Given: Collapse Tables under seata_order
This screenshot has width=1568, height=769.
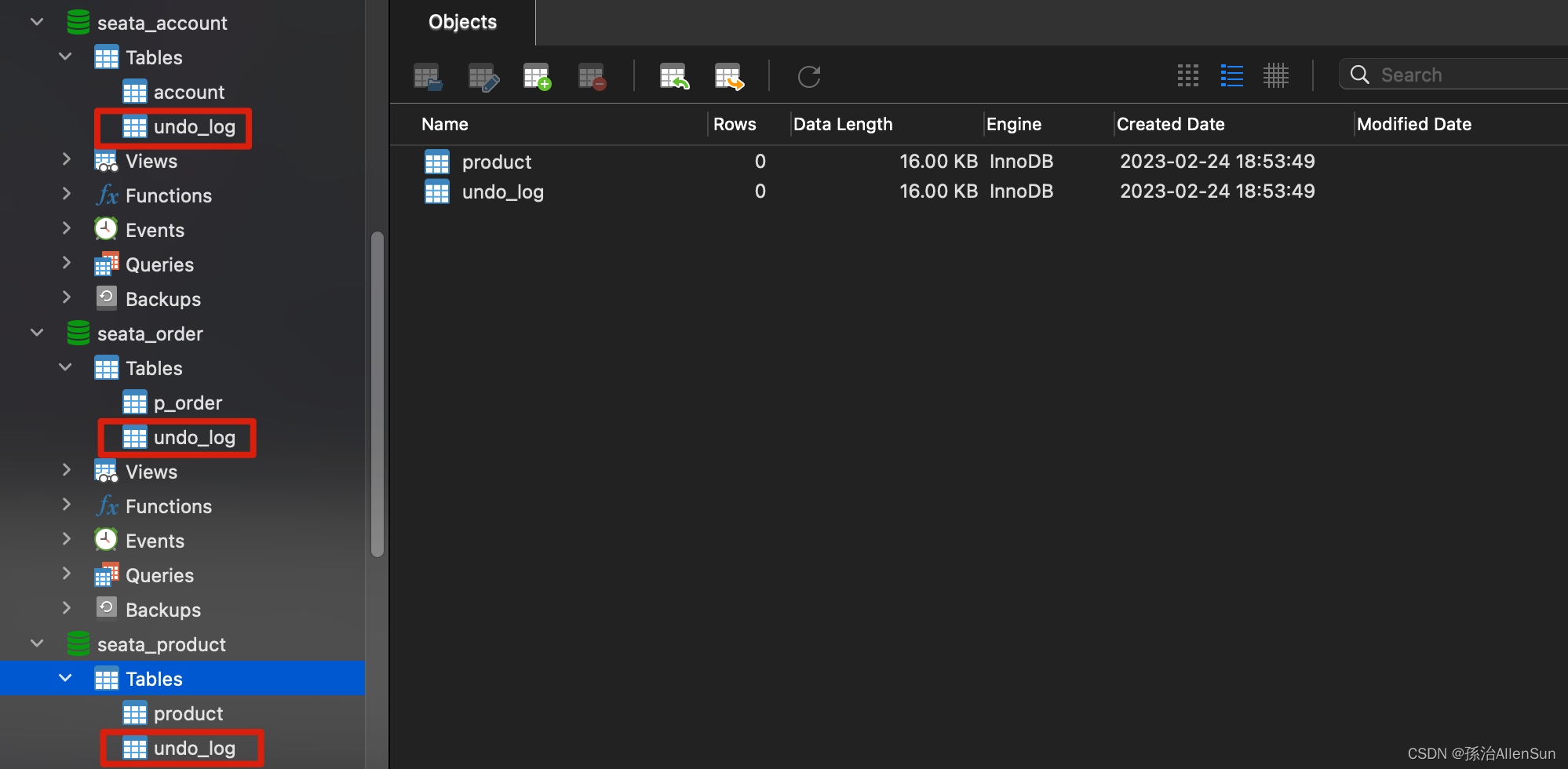Looking at the screenshot, I should pos(66,367).
